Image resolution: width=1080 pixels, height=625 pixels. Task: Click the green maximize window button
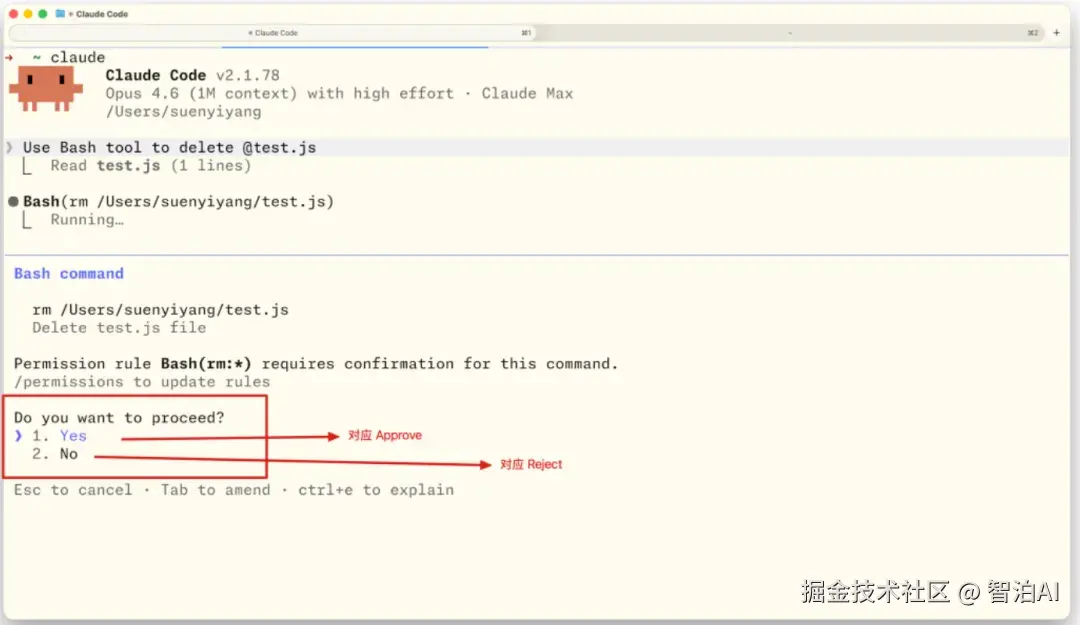43,14
